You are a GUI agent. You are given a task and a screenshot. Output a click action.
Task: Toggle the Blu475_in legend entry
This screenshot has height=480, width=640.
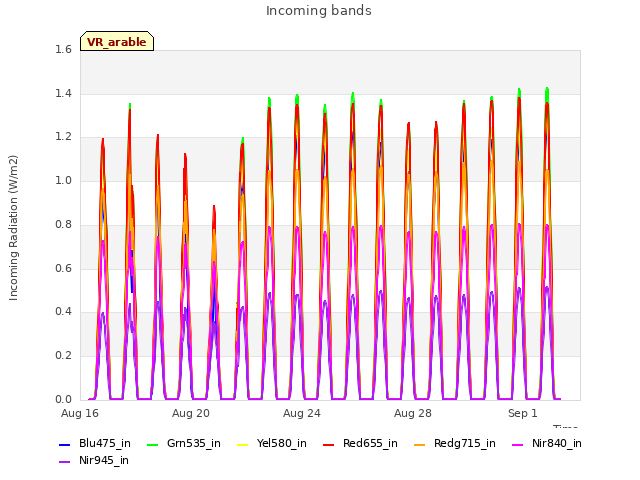95,443
